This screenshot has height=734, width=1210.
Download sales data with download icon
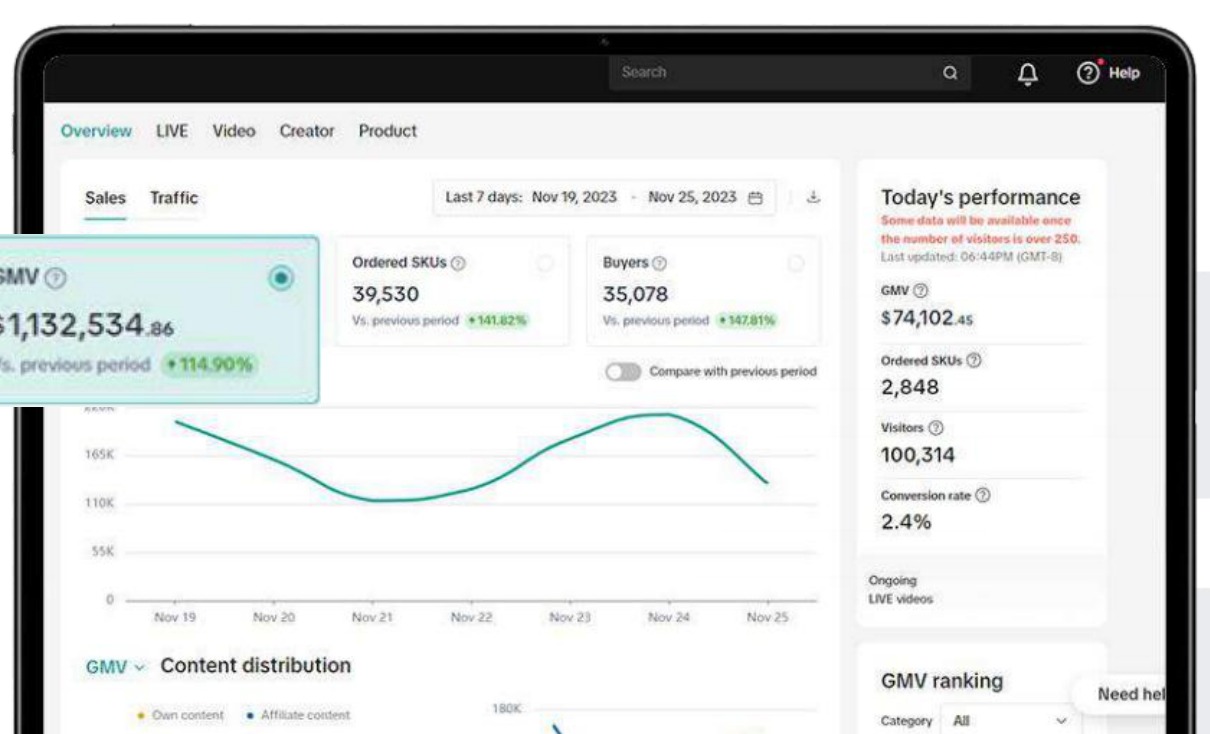coord(813,197)
